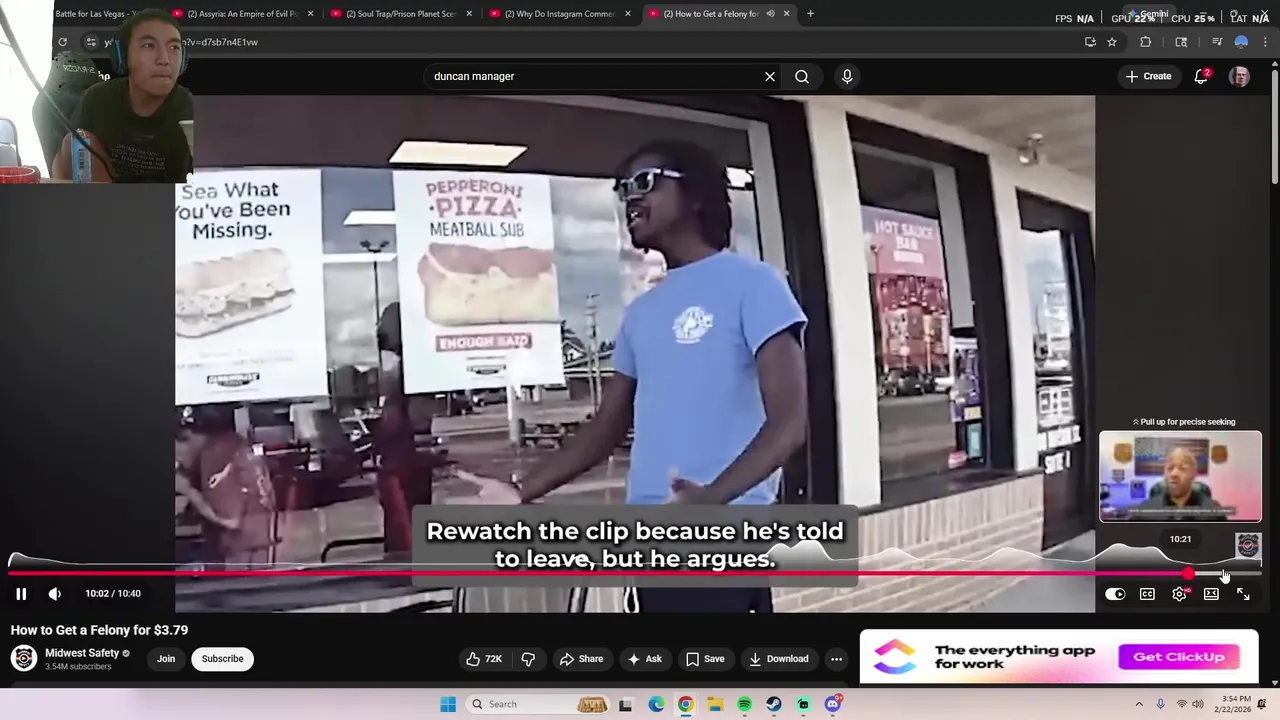Open the Chrome extensions puzzle icon
1280x720 pixels.
click(1146, 42)
